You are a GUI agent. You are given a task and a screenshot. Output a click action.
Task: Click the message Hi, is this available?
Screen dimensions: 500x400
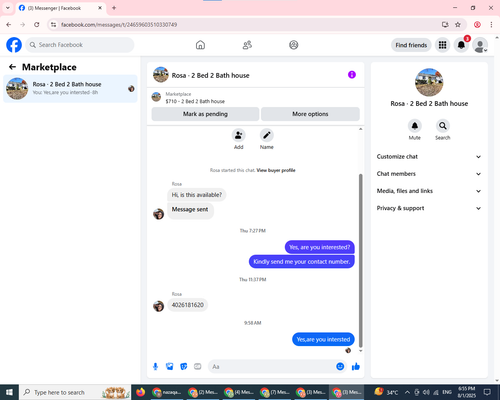197,195
